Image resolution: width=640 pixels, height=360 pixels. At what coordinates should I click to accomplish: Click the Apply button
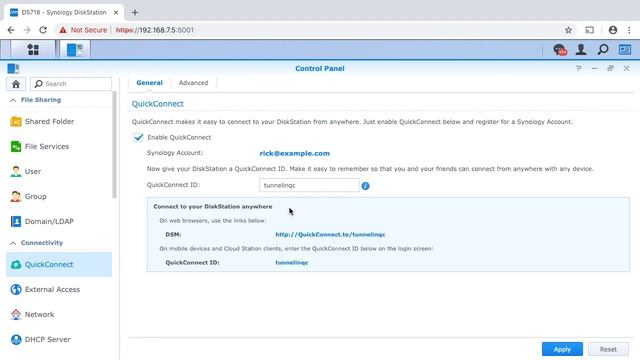pyautogui.click(x=562, y=349)
